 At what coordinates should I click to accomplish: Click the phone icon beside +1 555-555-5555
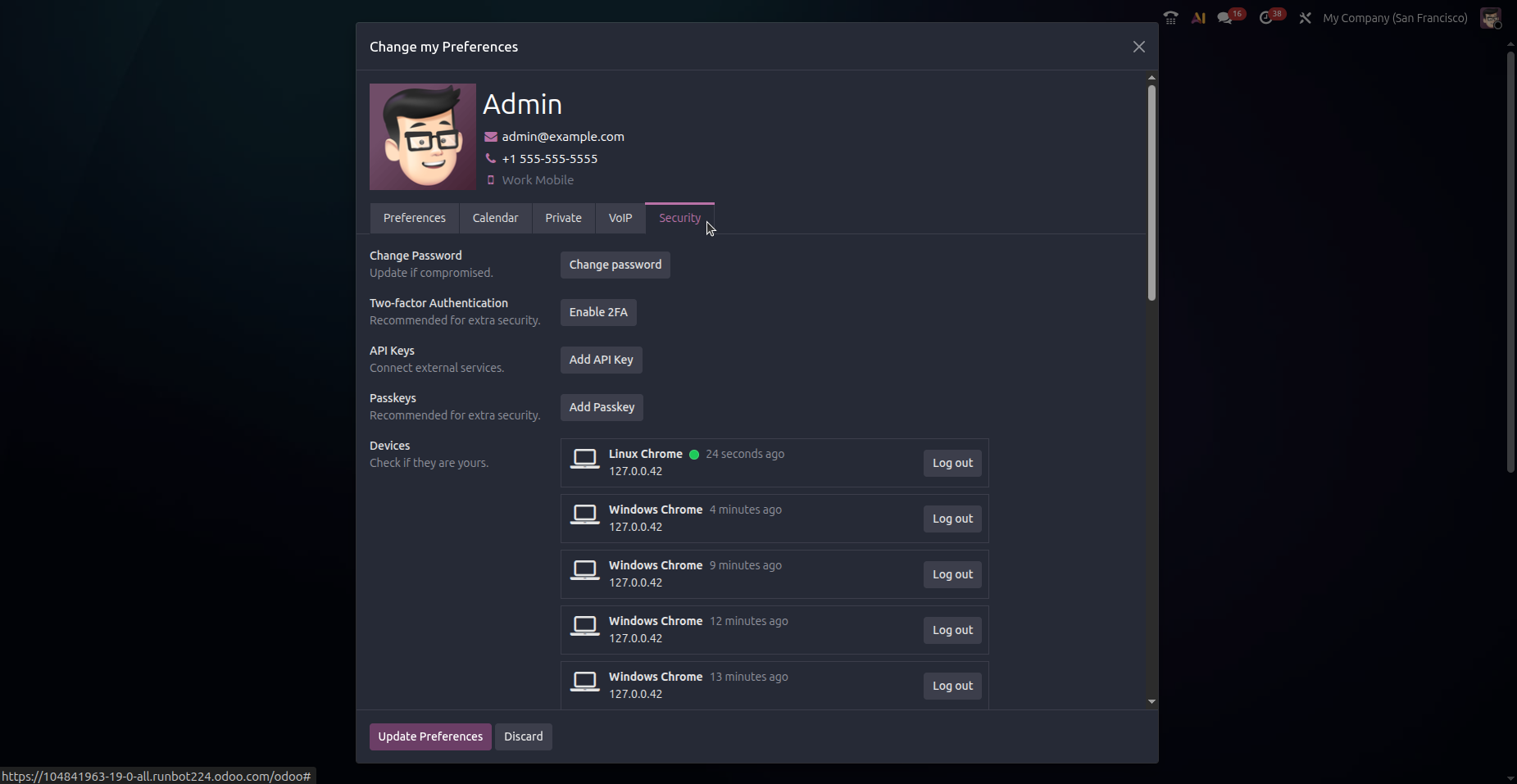[491, 158]
